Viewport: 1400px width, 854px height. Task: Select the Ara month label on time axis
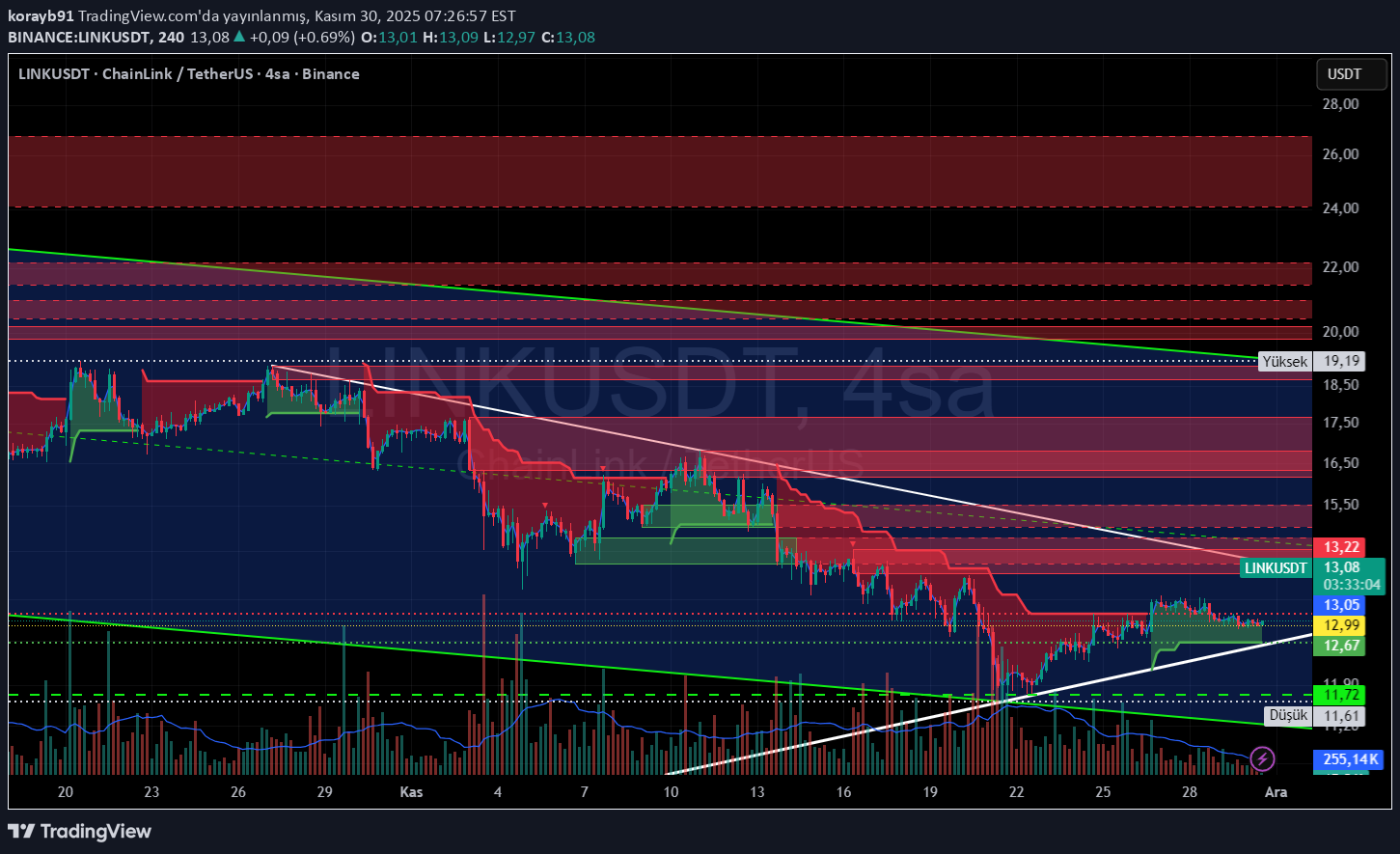click(1276, 792)
